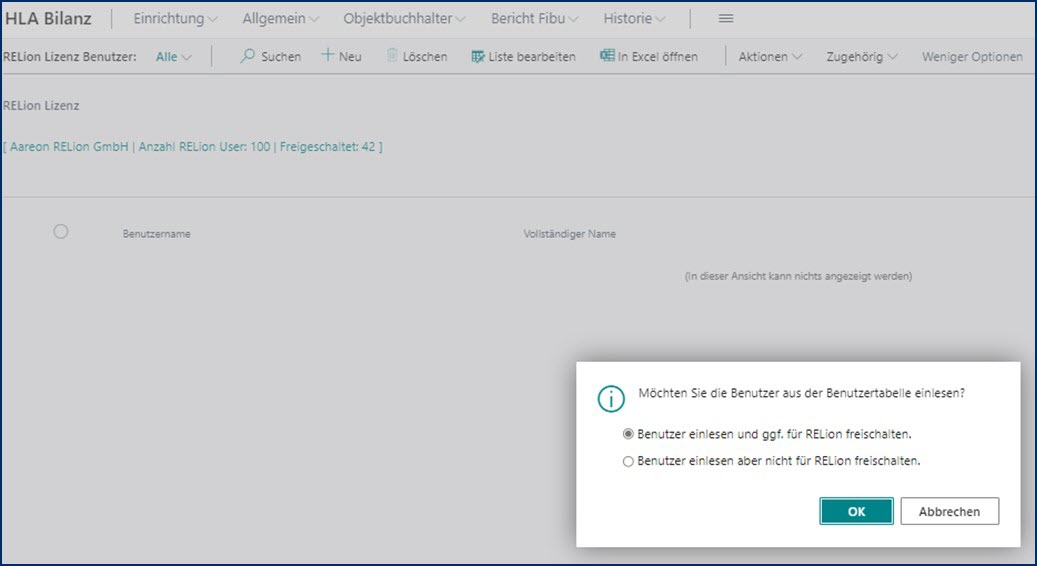Open the hamburger menu icon
Image resolution: width=1037 pixels, height=566 pixels.
(726, 19)
